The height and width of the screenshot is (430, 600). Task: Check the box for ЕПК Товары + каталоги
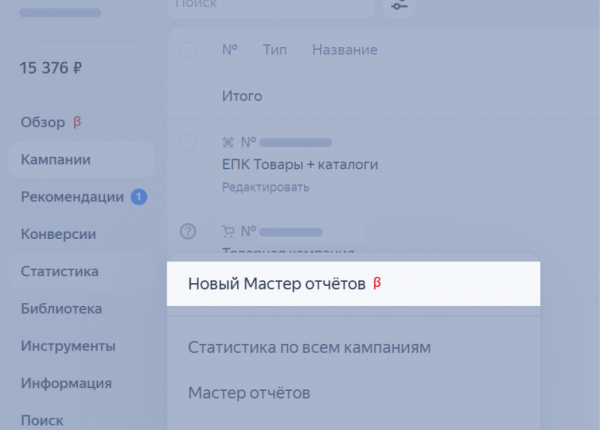188,142
